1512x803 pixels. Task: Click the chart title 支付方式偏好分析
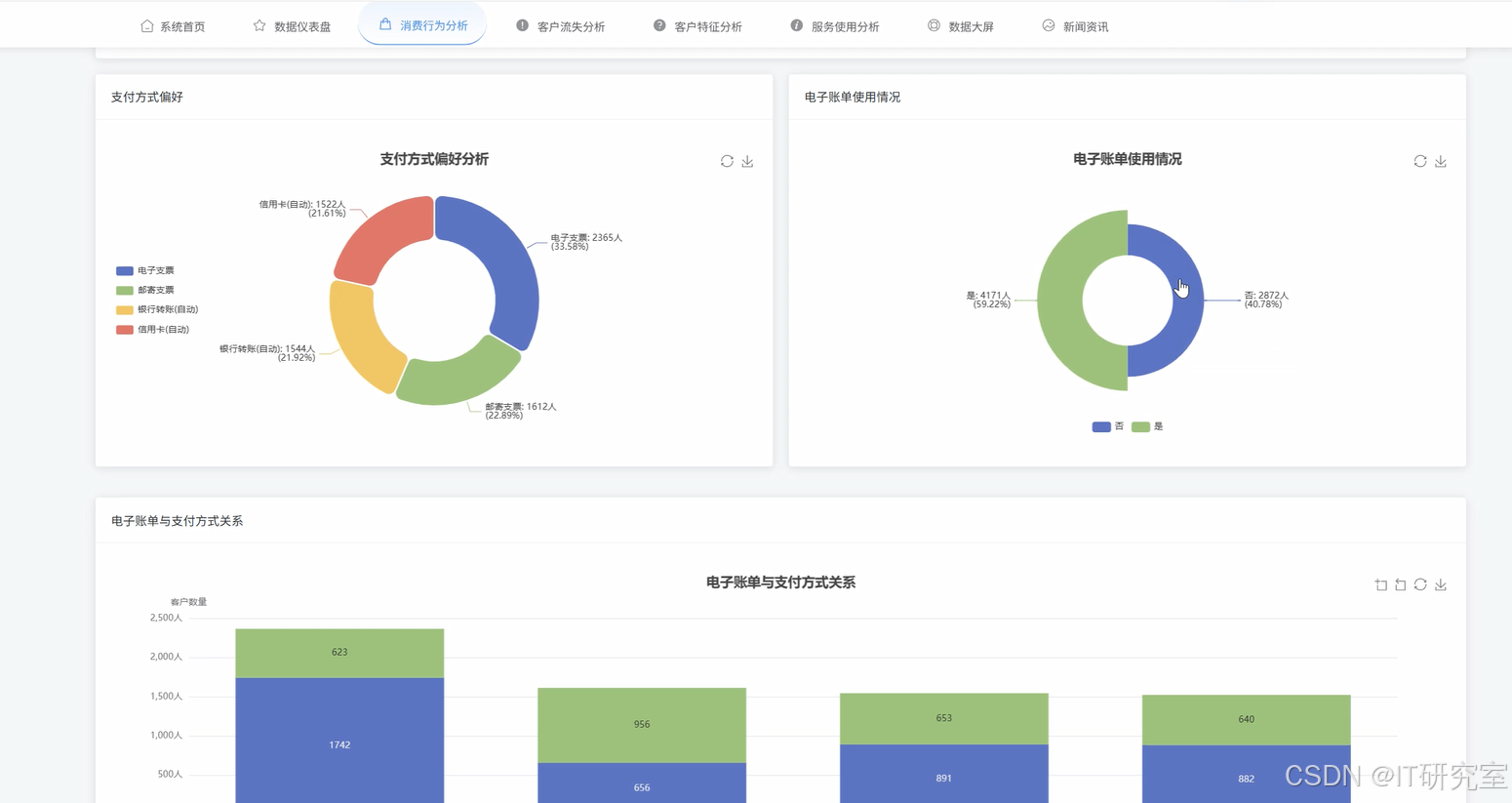pos(434,159)
